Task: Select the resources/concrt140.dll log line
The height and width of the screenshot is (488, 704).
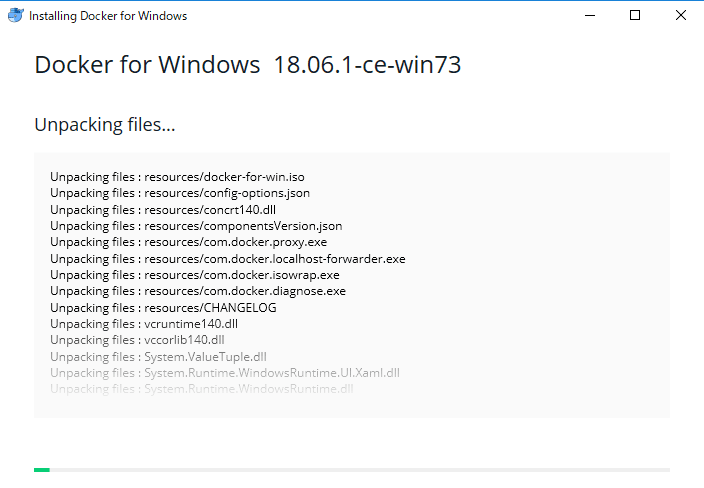Action: pos(163,210)
